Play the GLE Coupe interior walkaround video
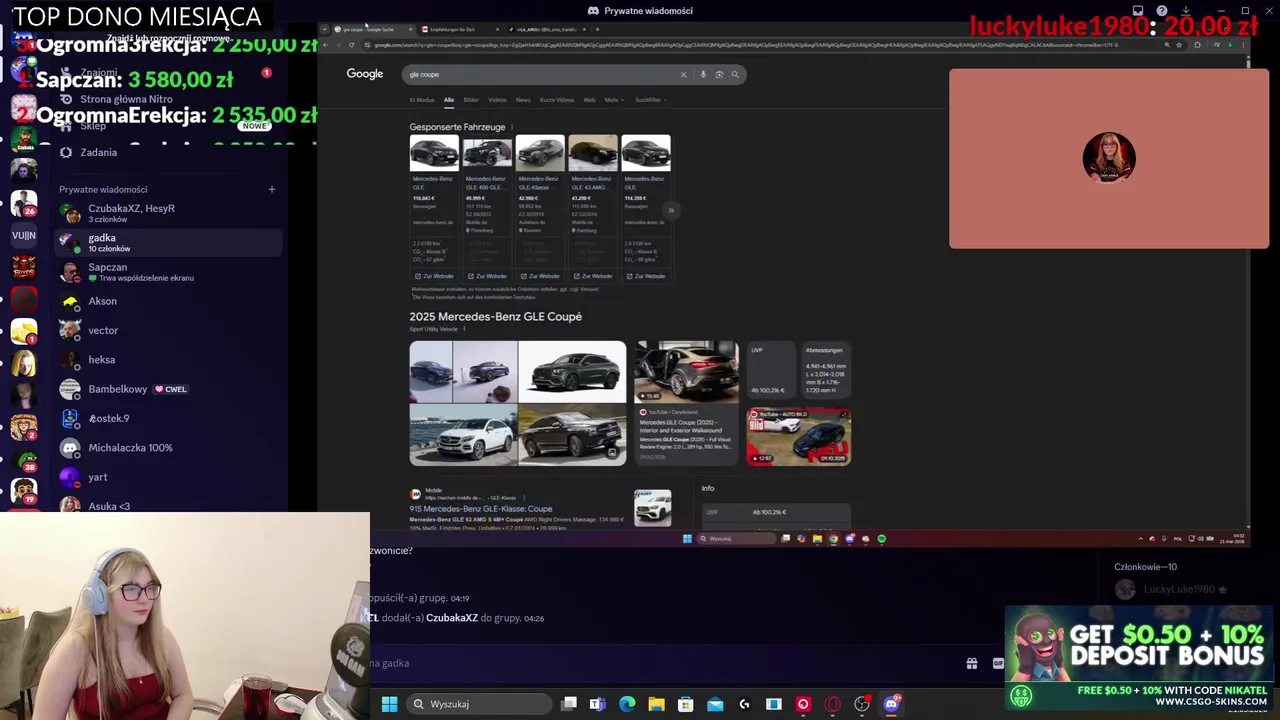The image size is (1280, 720). [686, 371]
